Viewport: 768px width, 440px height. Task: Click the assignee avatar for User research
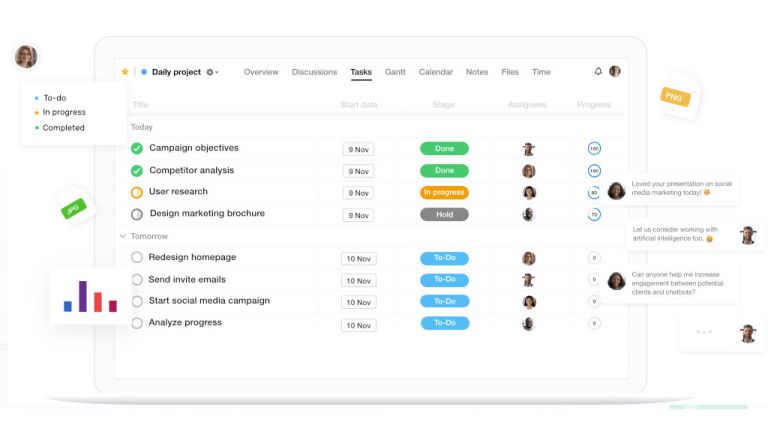(529, 192)
